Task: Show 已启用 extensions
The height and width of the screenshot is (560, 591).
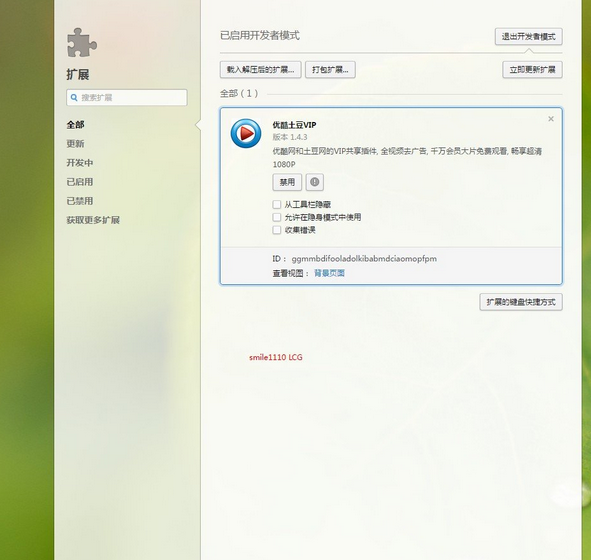Action: click(x=80, y=182)
